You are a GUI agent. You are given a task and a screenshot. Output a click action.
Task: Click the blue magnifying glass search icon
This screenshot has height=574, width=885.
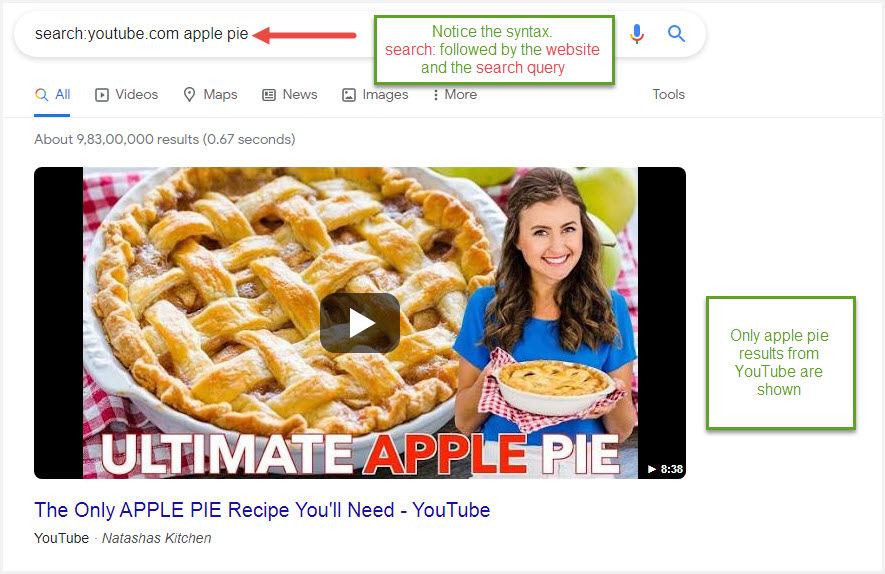[677, 34]
